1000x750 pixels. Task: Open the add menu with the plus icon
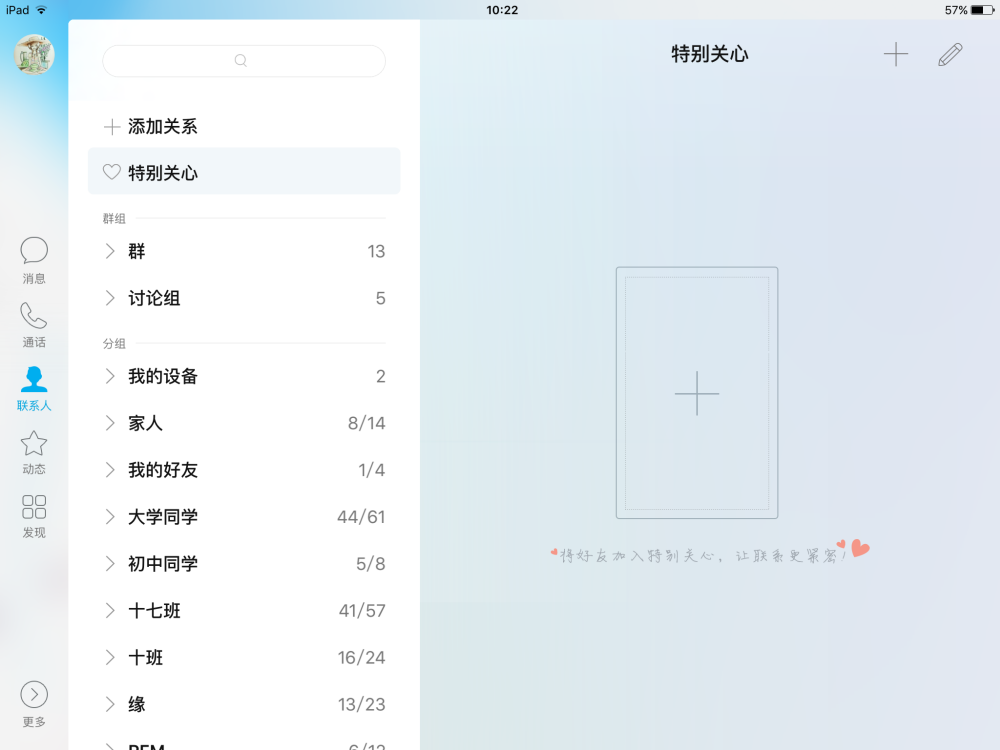tap(896, 54)
